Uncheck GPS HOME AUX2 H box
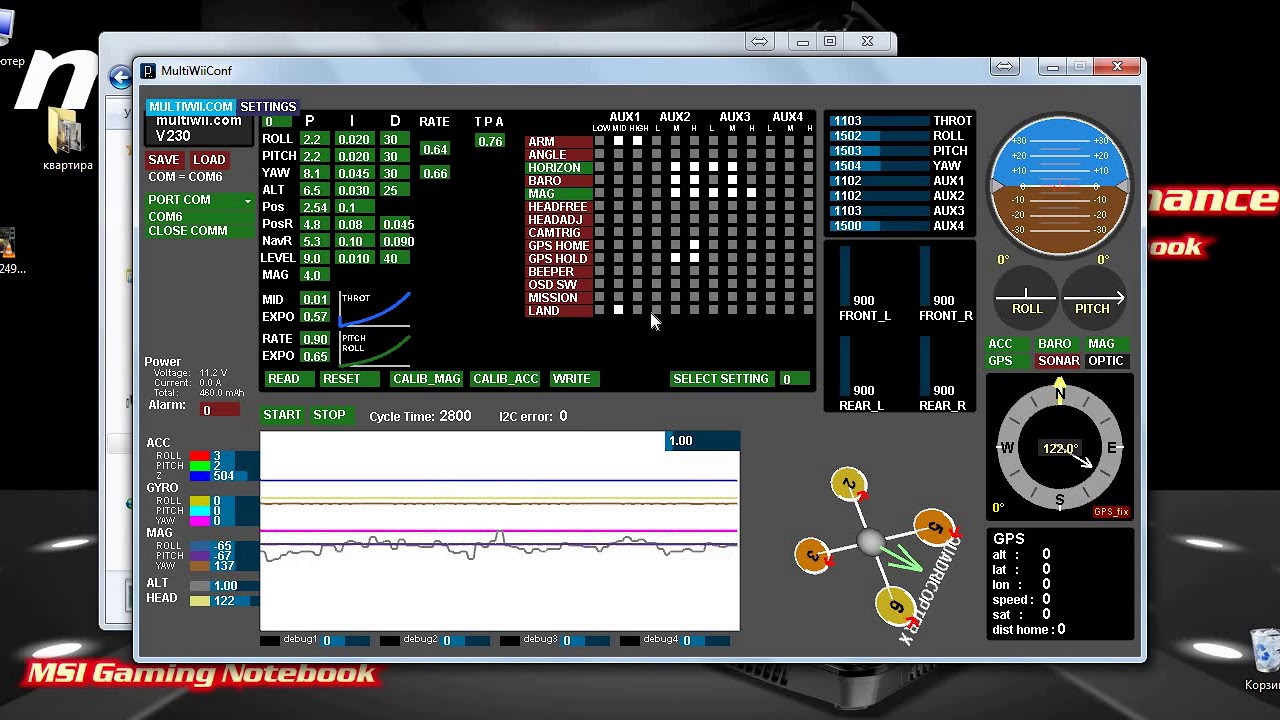This screenshot has height=720, width=1280. [694, 245]
